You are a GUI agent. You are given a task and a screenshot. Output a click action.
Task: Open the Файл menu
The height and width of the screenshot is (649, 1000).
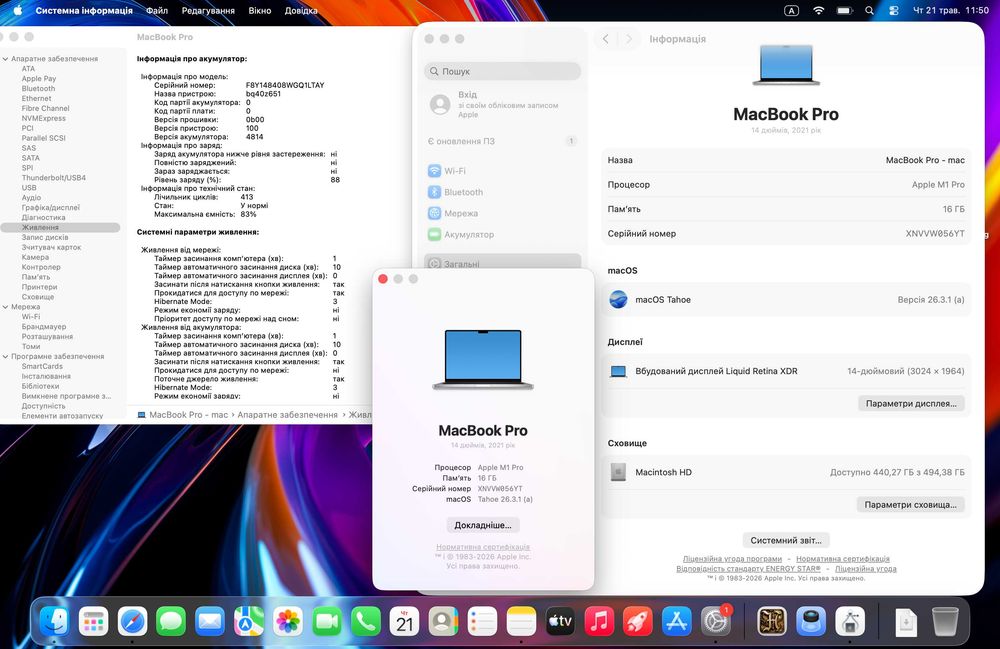(x=157, y=10)
